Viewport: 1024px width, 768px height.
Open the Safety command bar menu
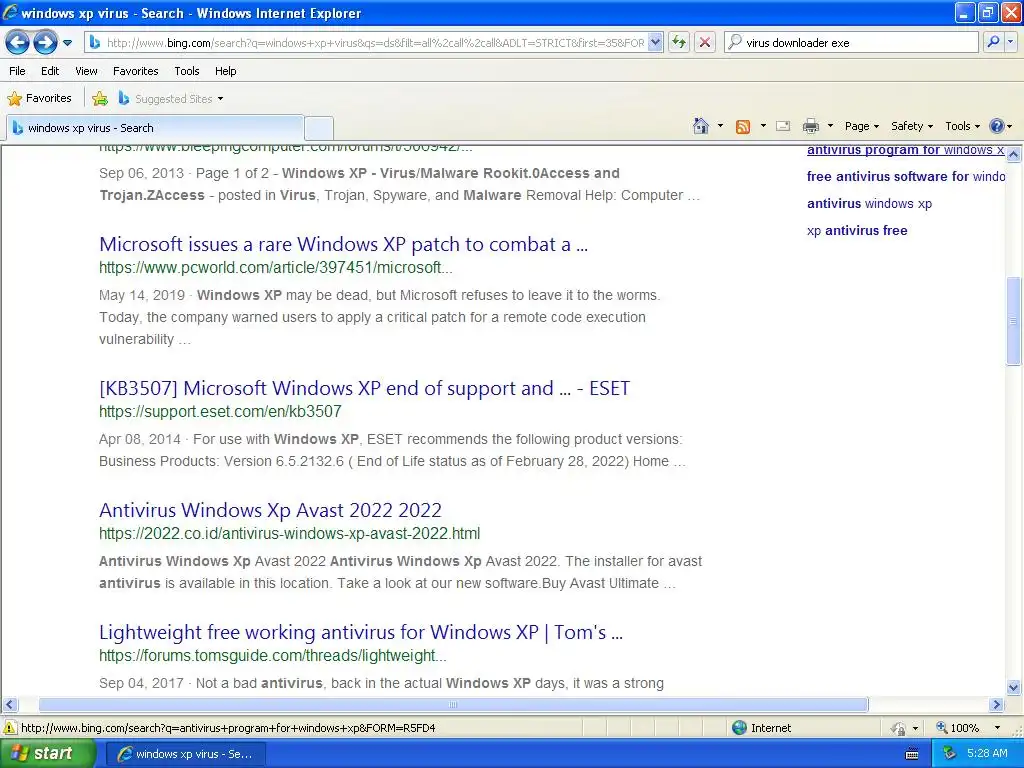[912, 126]
